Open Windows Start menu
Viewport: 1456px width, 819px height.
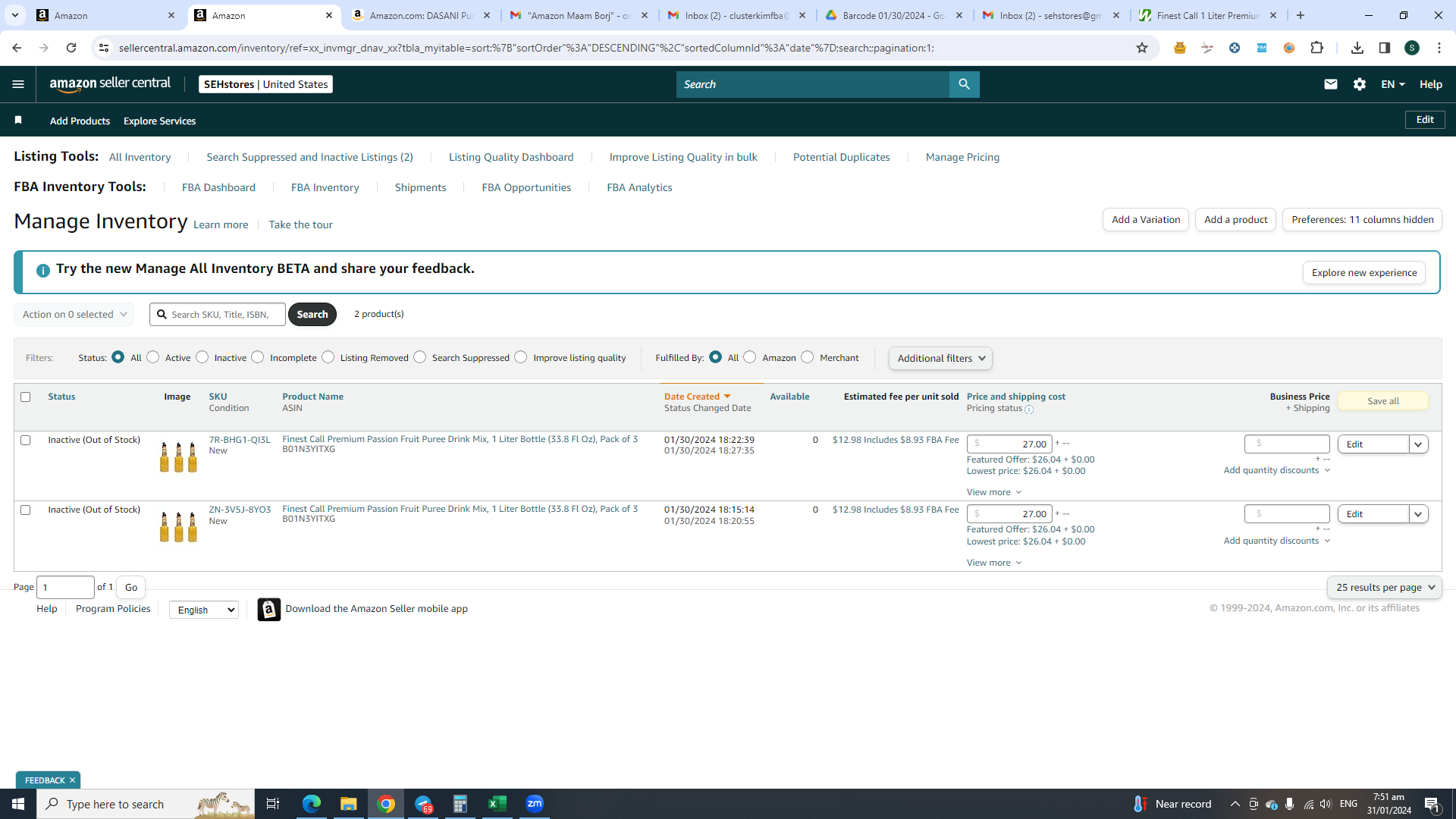coord(18,804)
